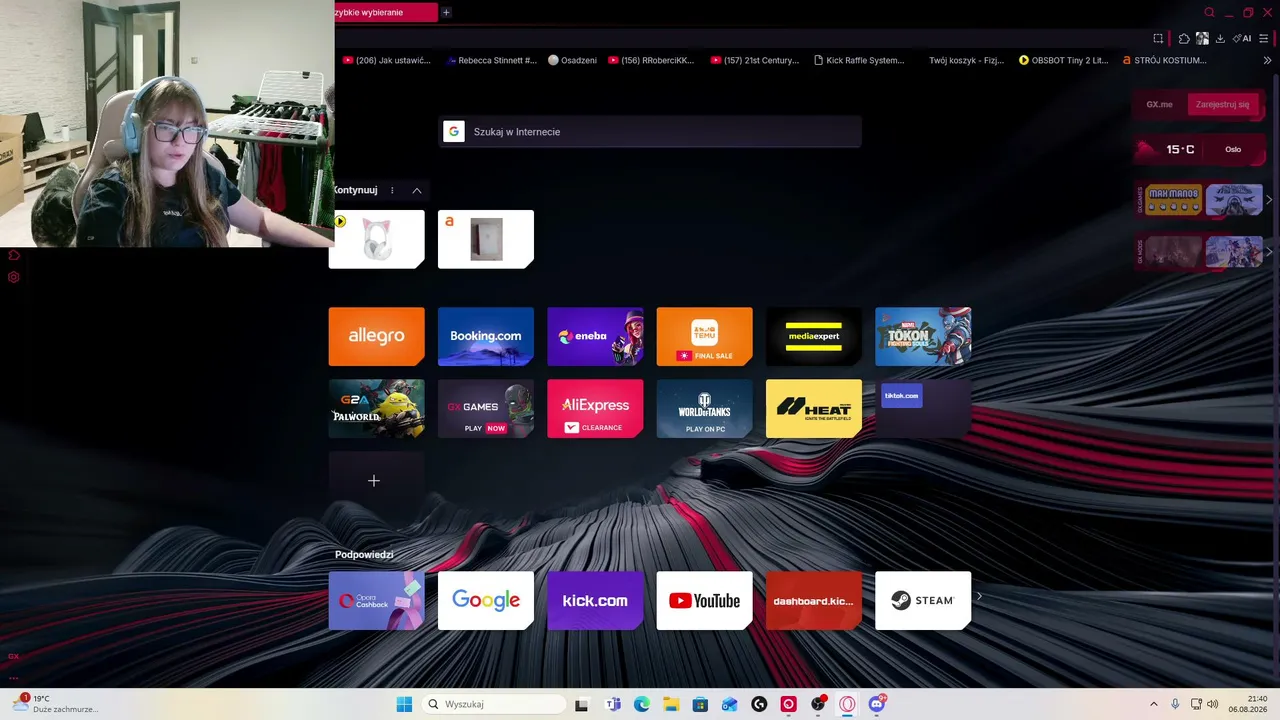
Task: Show hidden system tray icons
Action: point(1153,704)
